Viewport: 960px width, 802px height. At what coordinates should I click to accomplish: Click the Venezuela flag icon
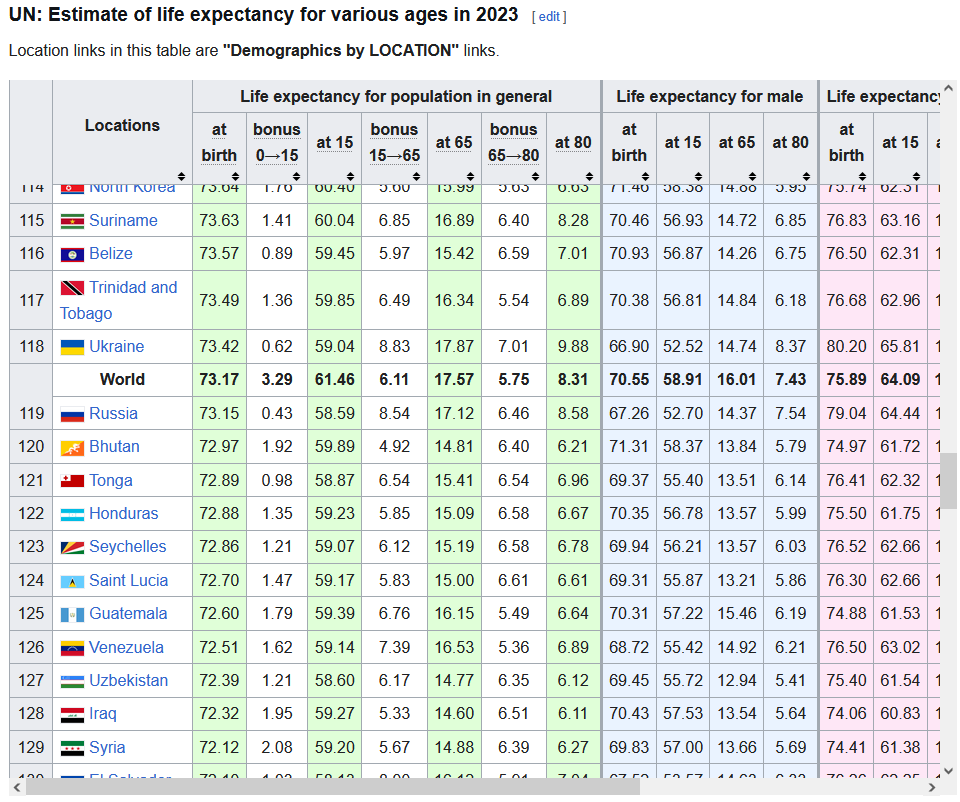tap(72, 648)
